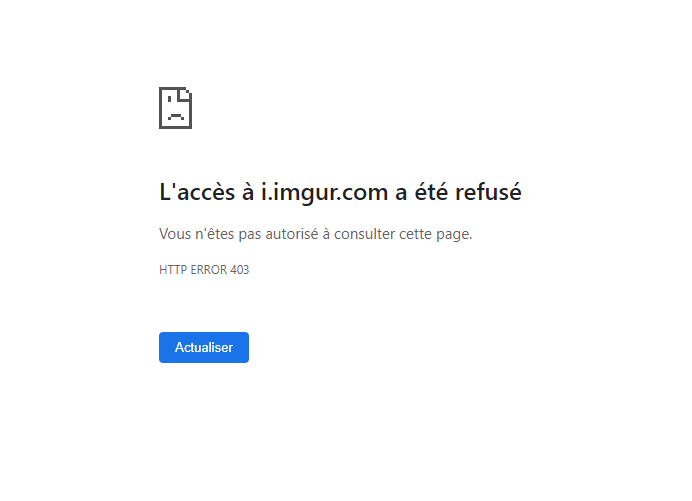Click the HTTP ERROR 403 line
The height and width of the screenshot is (501, 692).
(x=204, y=270)
